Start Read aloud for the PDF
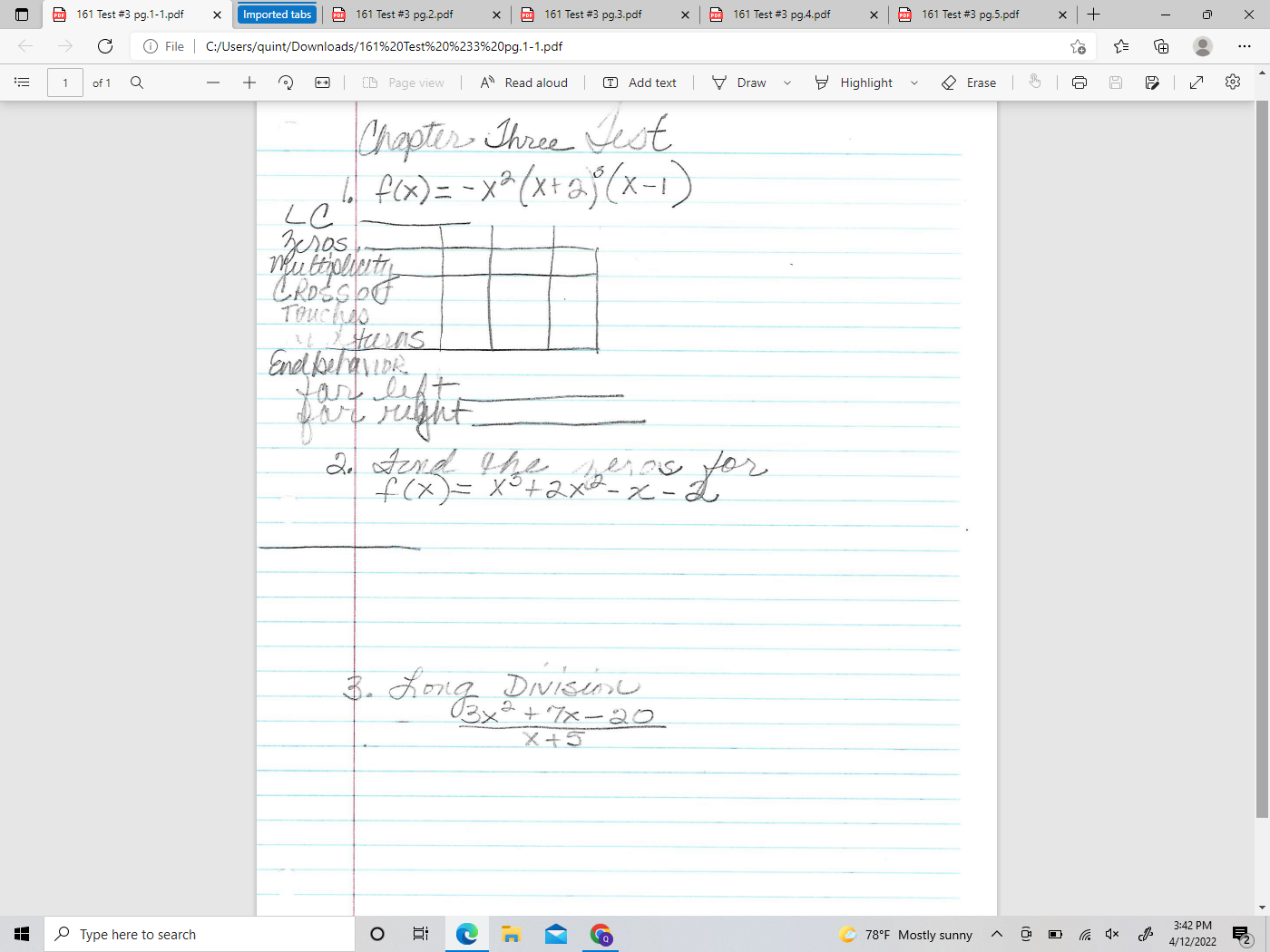Screen dimensions: 1270x952 pos(524,82)
